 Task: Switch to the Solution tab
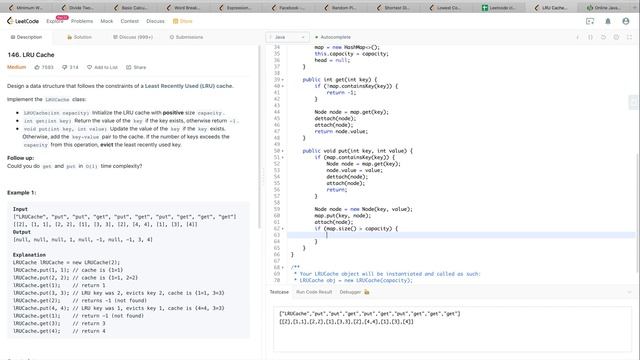coord(79,37)
